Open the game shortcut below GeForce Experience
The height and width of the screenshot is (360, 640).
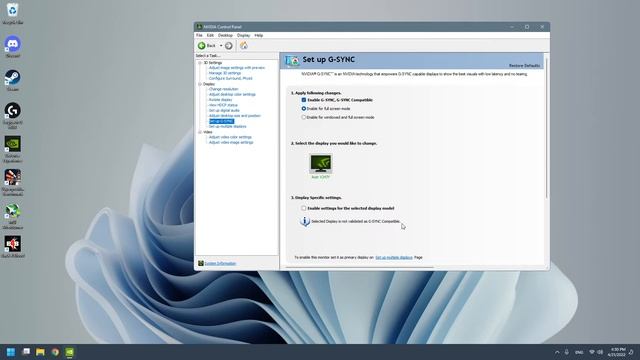pos(13,178)
